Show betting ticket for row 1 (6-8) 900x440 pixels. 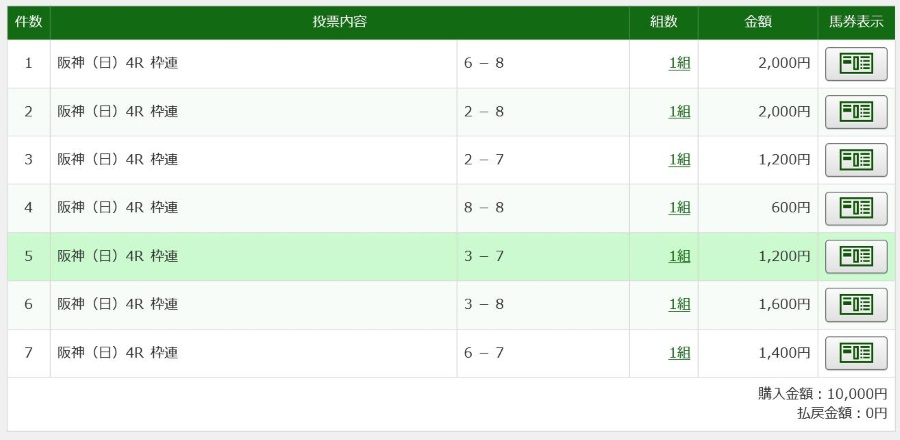856,64
